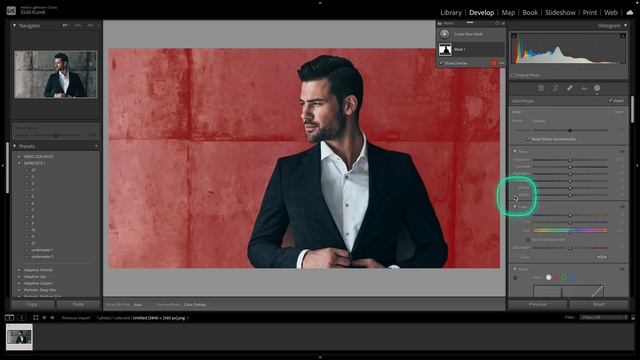
Task: Adjust the Saturation slider handle
Action: tap(570, 248)
